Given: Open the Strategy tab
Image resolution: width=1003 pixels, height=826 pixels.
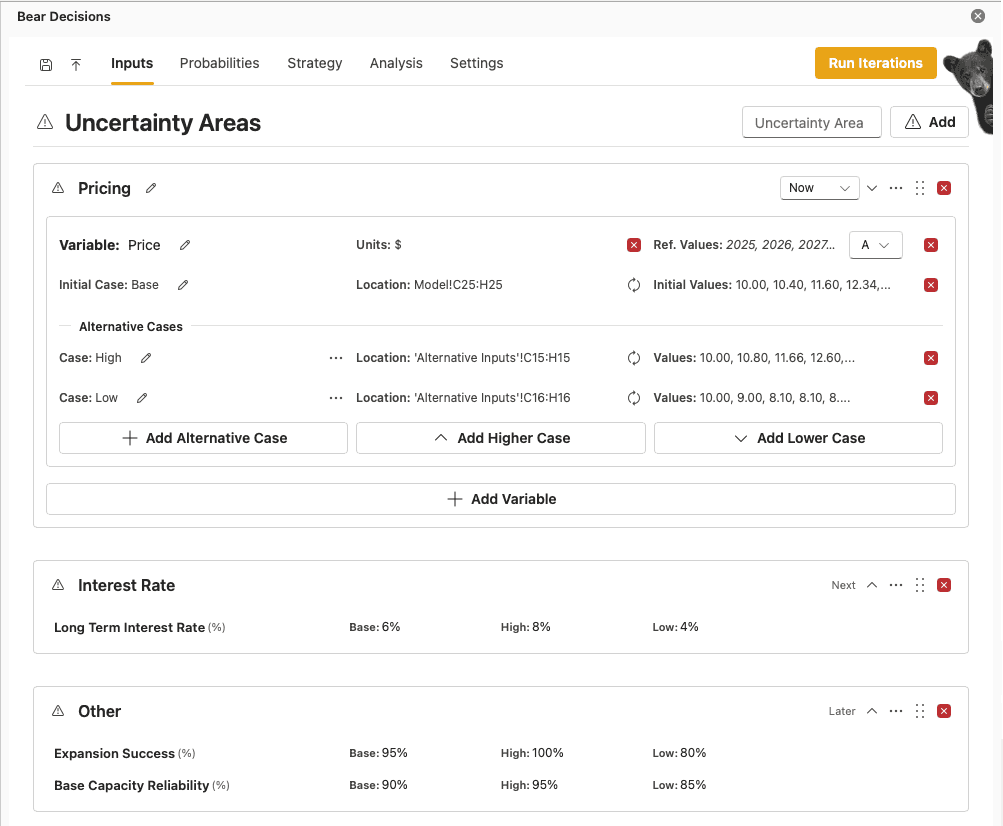Looking at the screenshot, I should [x=315, y=63].
